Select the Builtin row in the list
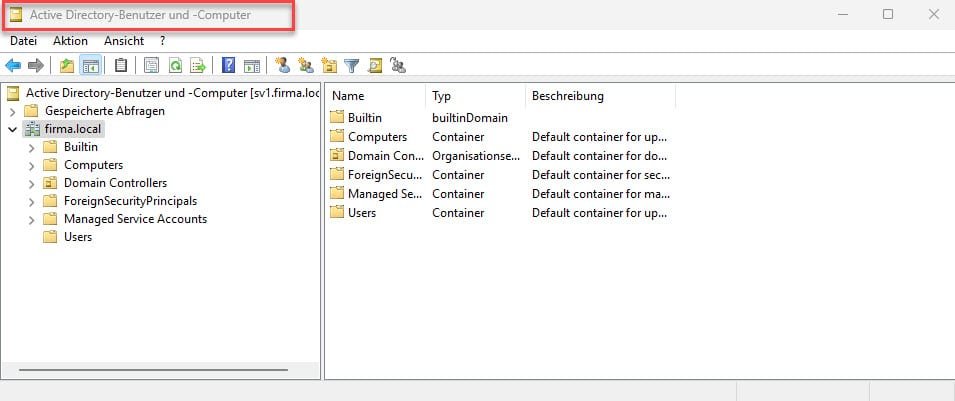955x401 pixels. (365, 118)
